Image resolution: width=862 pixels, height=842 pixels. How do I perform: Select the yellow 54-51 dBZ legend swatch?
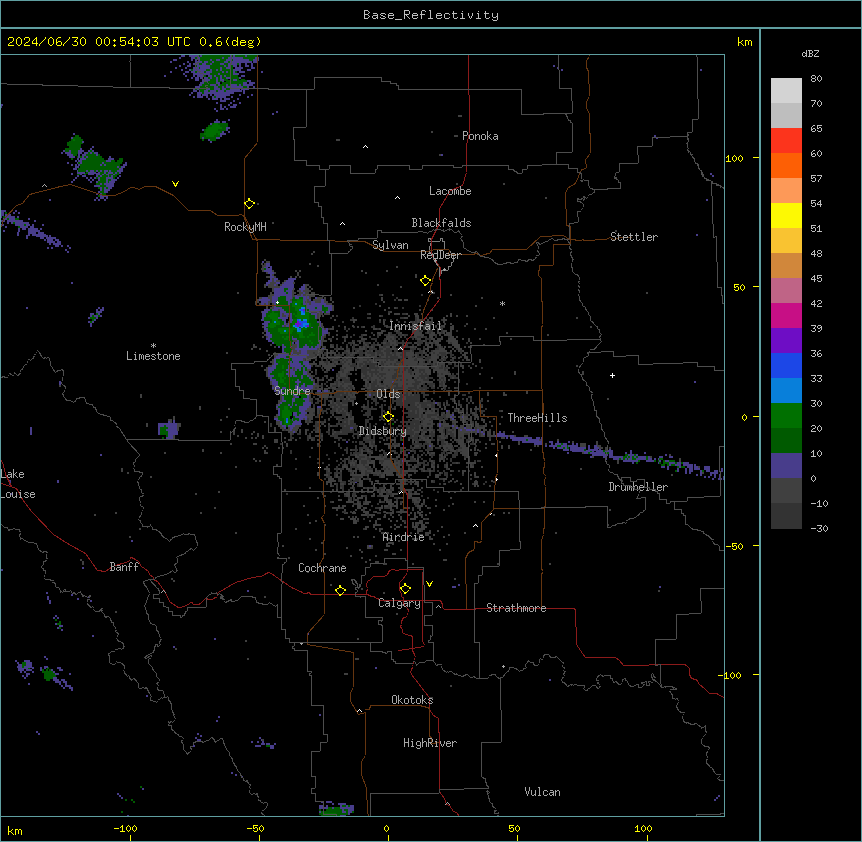point(786,215)
